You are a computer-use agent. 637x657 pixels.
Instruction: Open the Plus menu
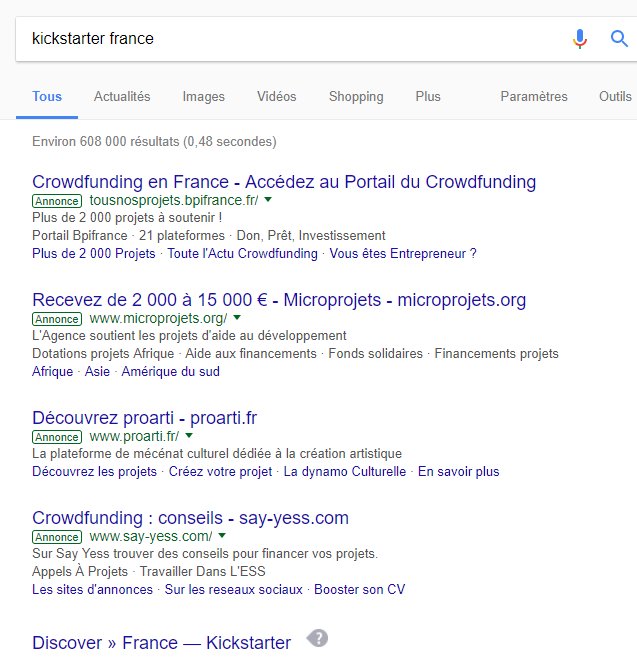point(428,96)
